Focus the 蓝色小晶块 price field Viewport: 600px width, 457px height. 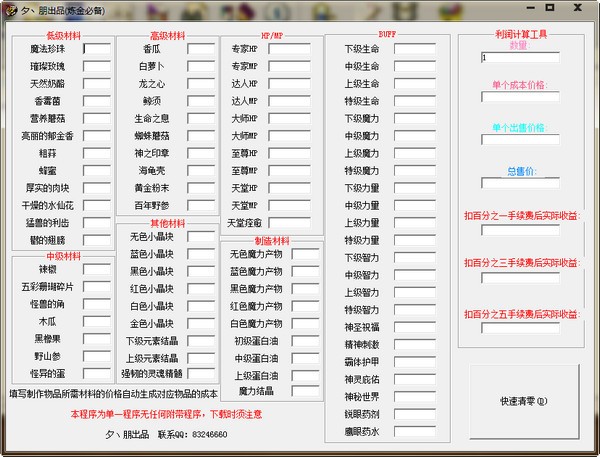click(x=201, y=254)
